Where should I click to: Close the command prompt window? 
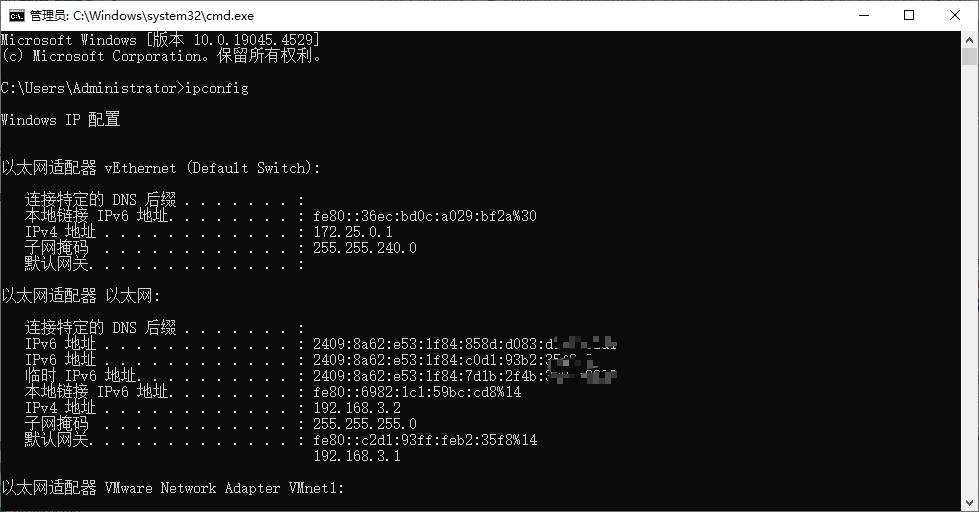click(x=955, y=15)
